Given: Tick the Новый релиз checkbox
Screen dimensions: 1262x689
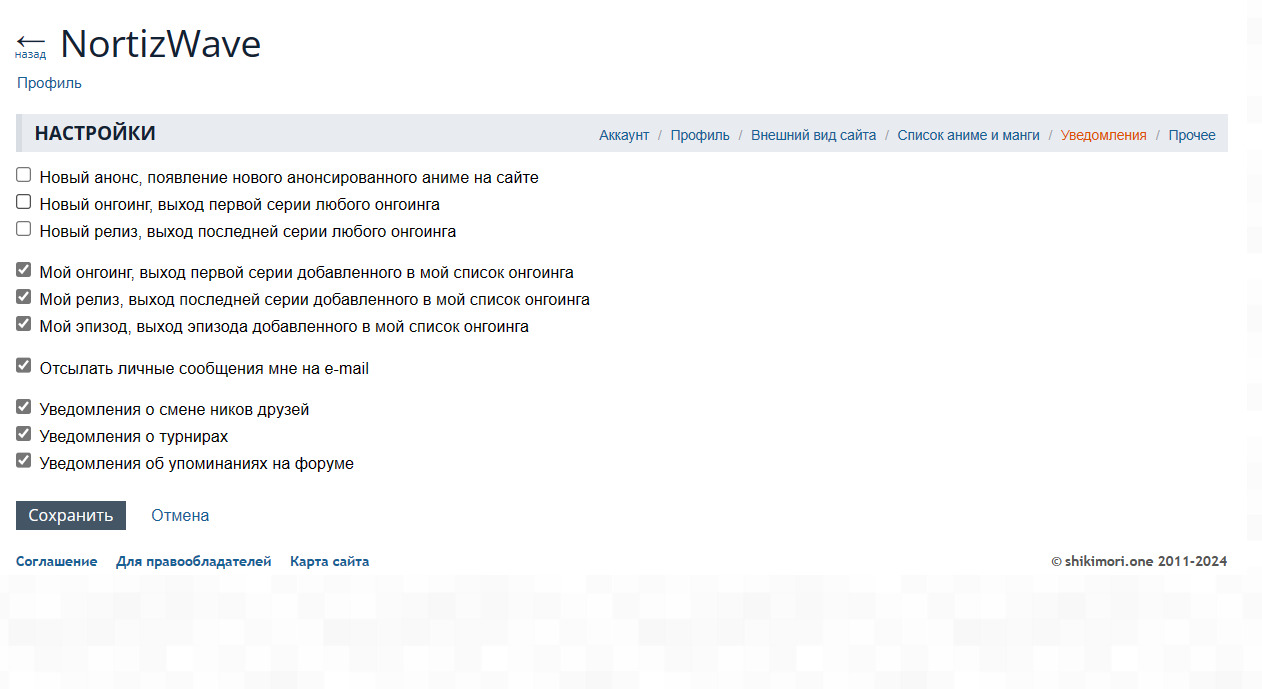Looking at the screenshot, I should (24, 229).
